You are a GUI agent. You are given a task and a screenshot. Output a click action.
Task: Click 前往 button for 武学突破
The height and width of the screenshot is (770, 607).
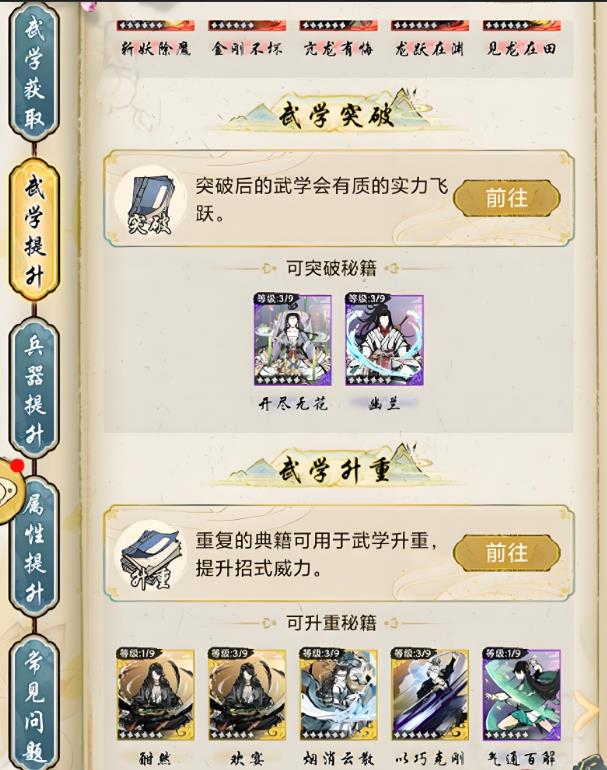[507, 198]
